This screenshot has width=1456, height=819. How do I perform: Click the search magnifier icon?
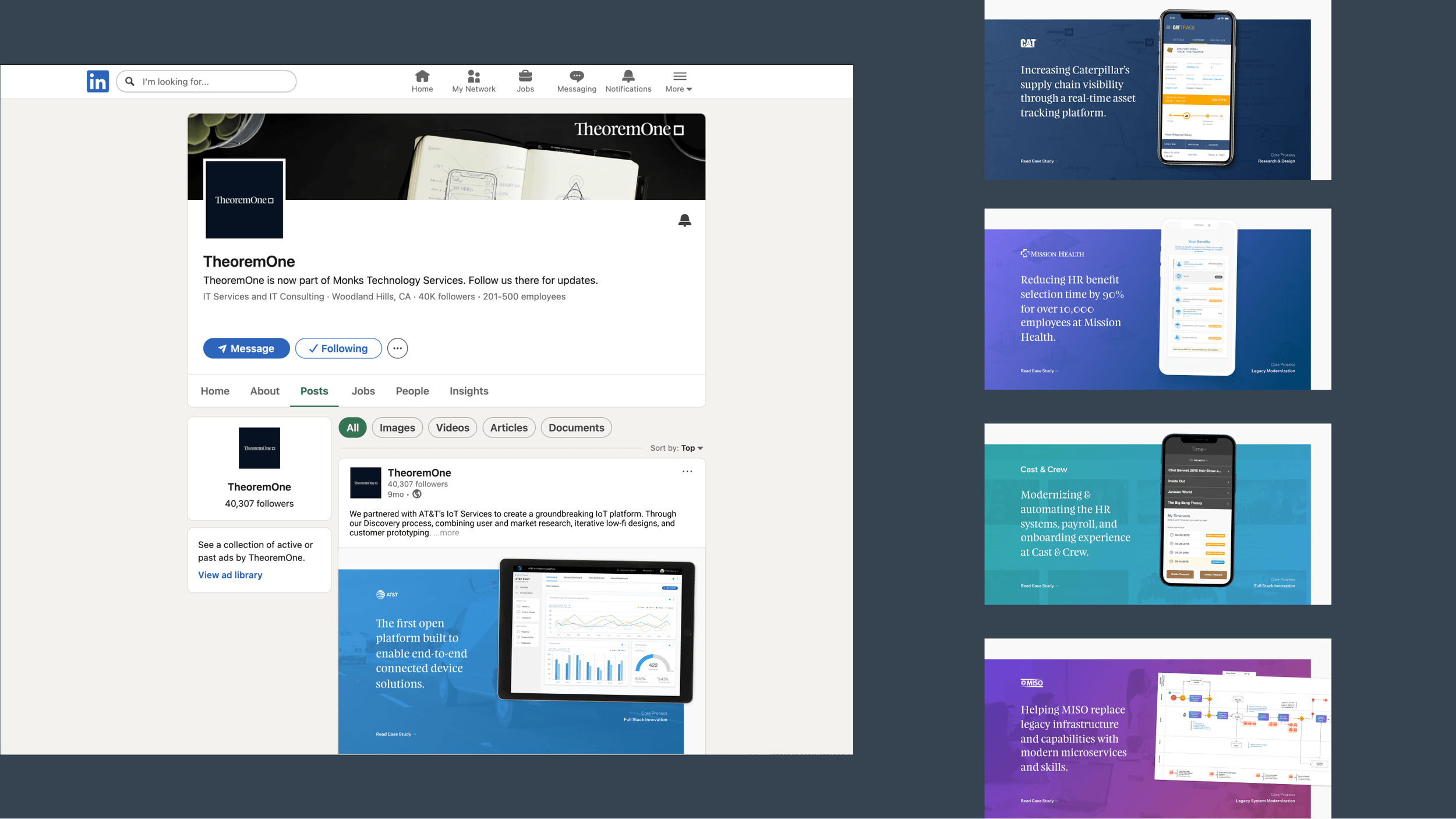coord(130,82)
